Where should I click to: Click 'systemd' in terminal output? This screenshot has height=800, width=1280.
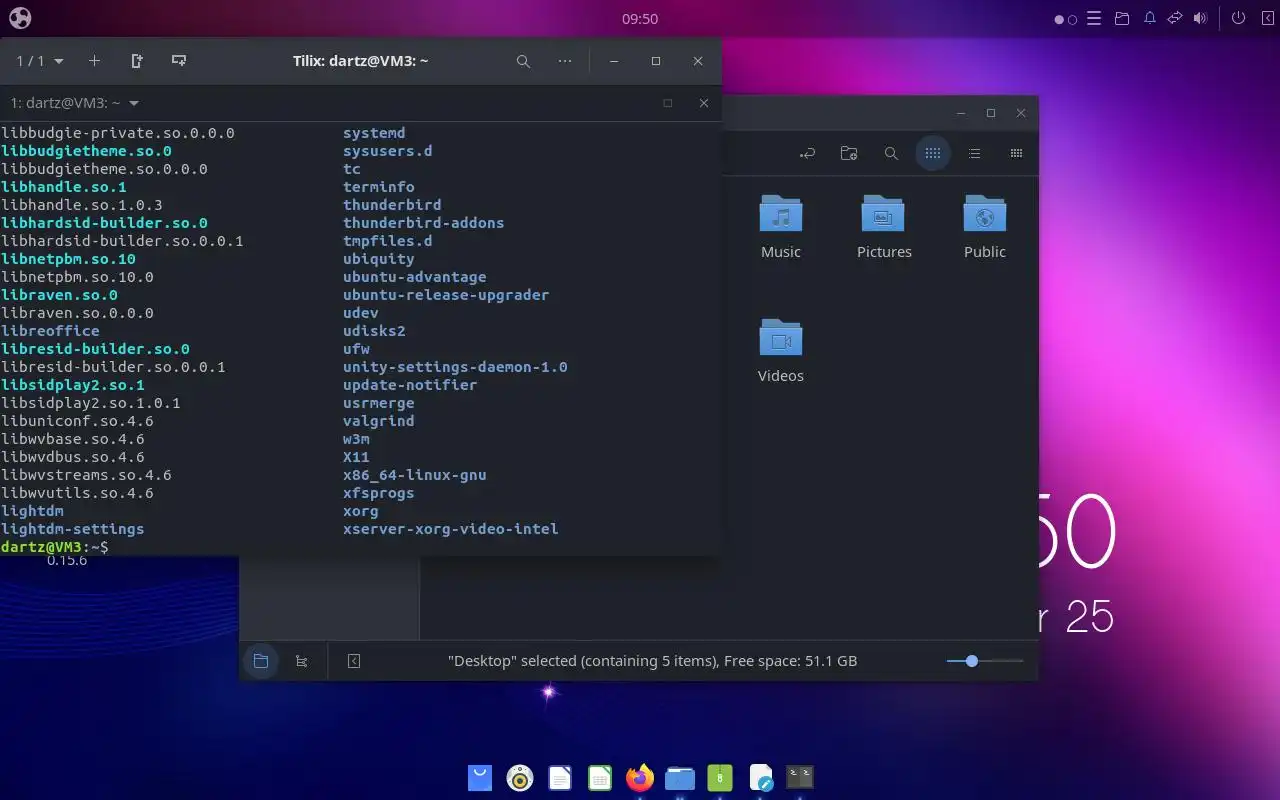(x=374, y=133)
